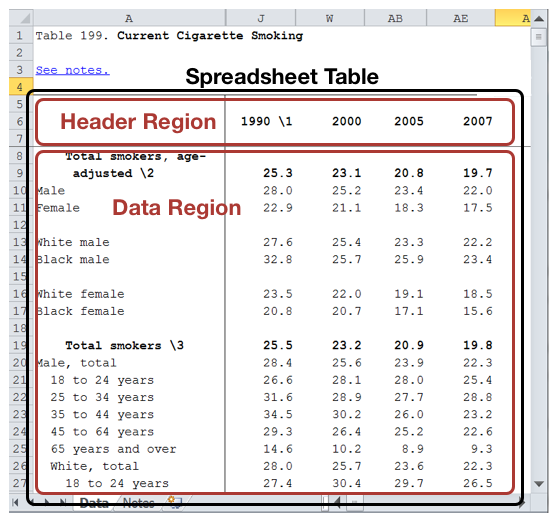
Task: Click the vertical scrollbar down arrow
Action: 539,484
